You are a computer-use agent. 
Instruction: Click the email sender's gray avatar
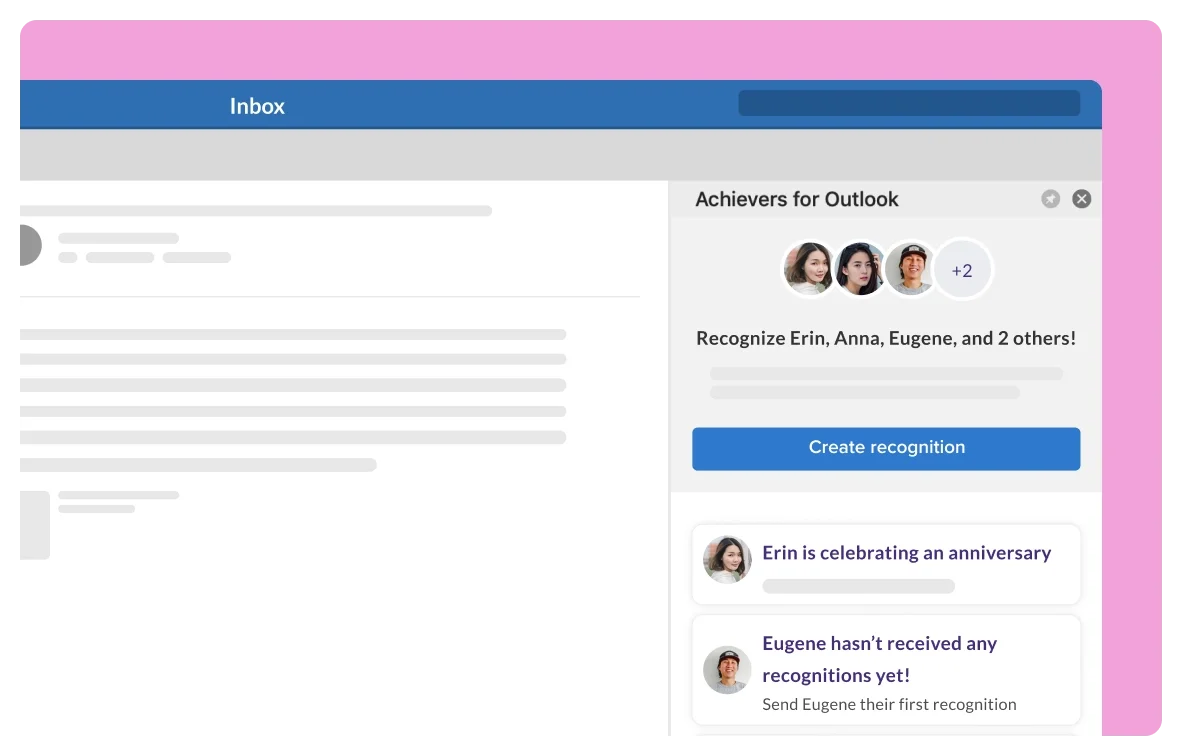(x=27, y=245)
